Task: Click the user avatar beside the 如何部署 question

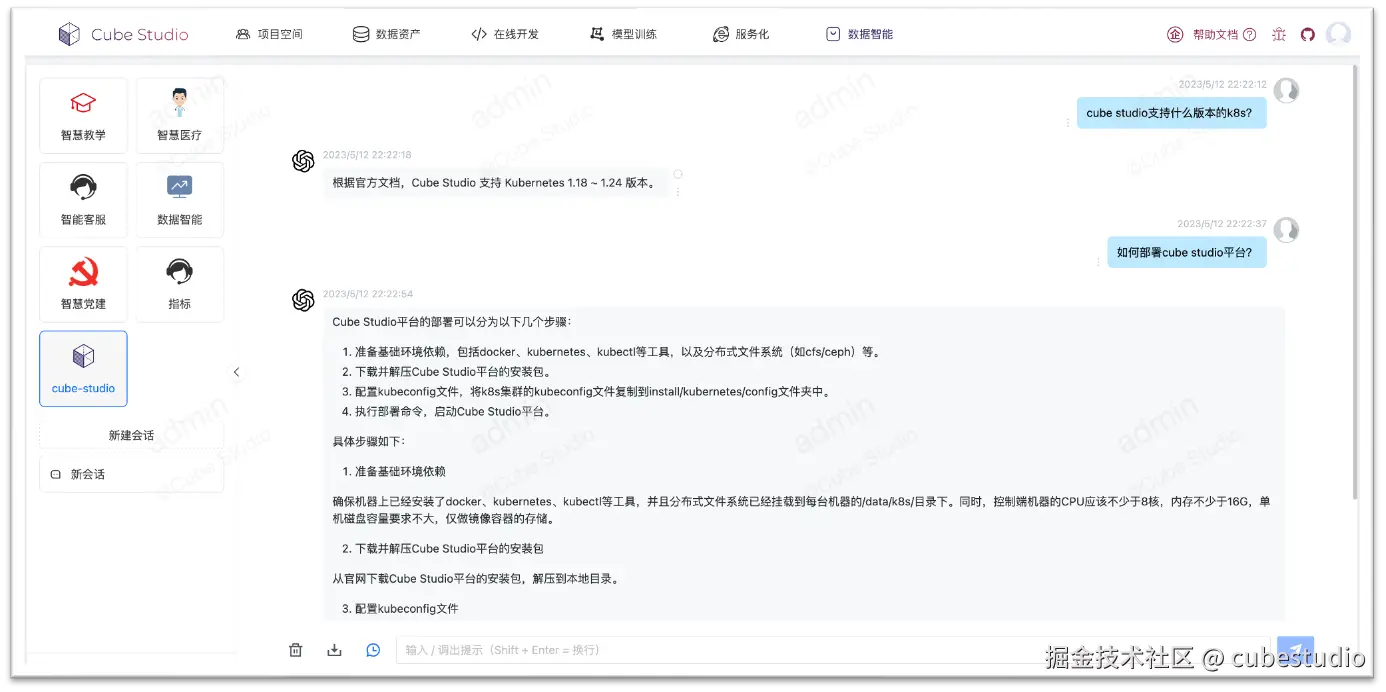Action: coord(1287,229)
